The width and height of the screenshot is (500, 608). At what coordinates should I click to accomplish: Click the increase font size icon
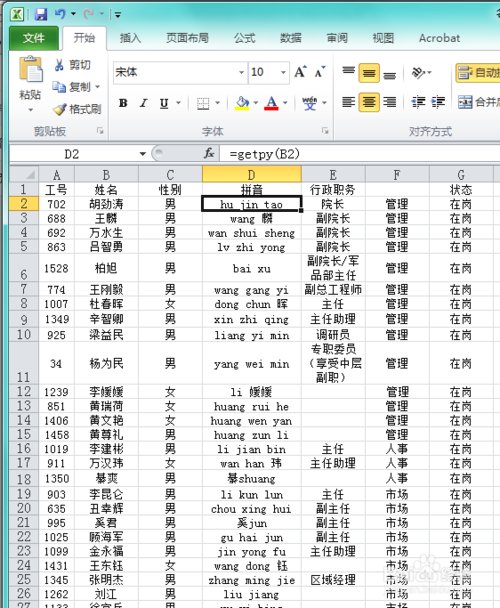point(300,72)
